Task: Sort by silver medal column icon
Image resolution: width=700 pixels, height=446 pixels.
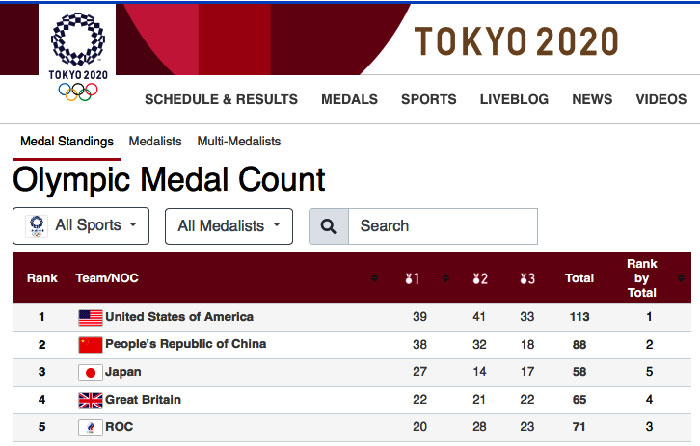Action: (480, 279)
